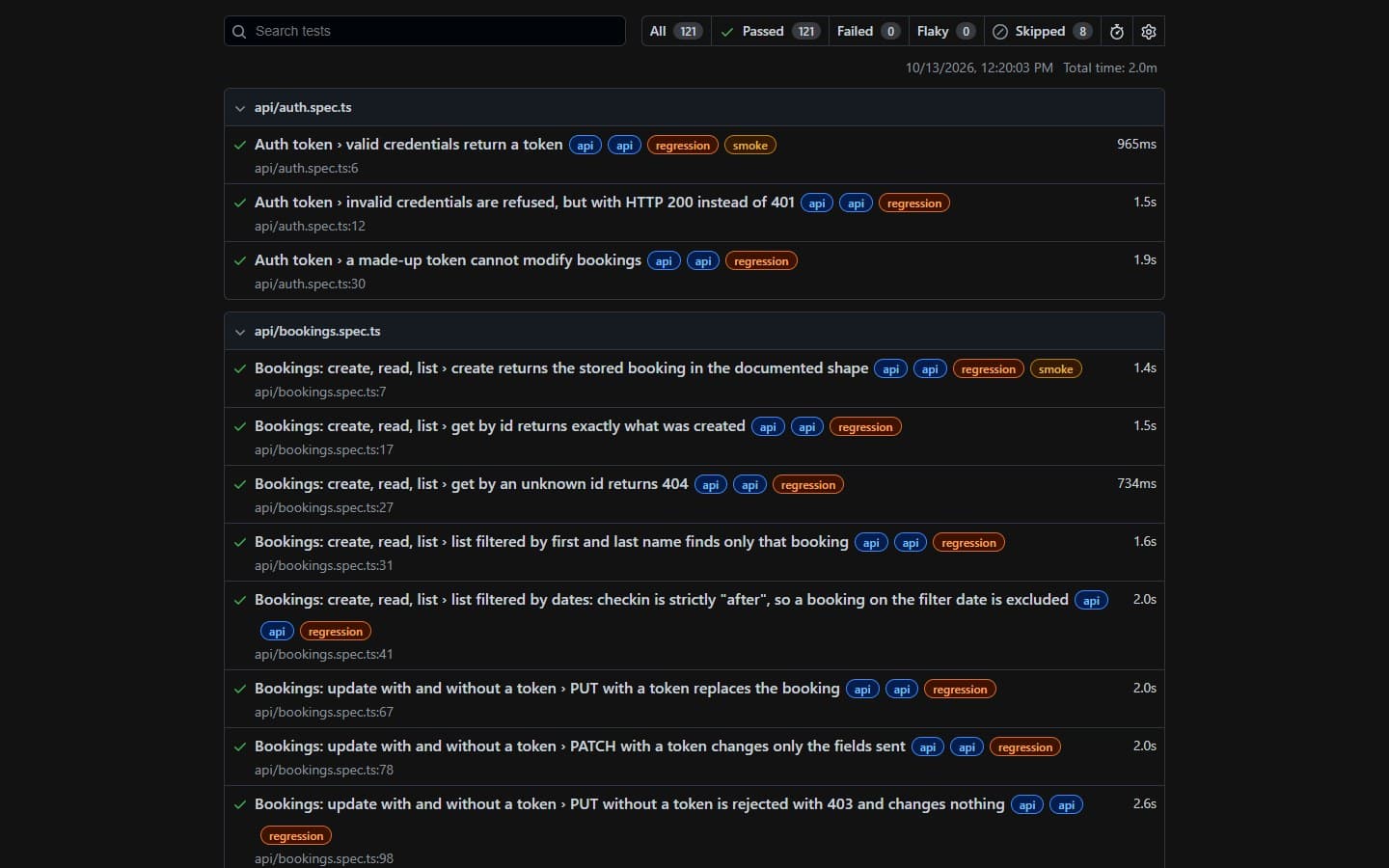
Task: Open test 'PUT without a token is rejected with 403'
Action: tap(630, 803)
